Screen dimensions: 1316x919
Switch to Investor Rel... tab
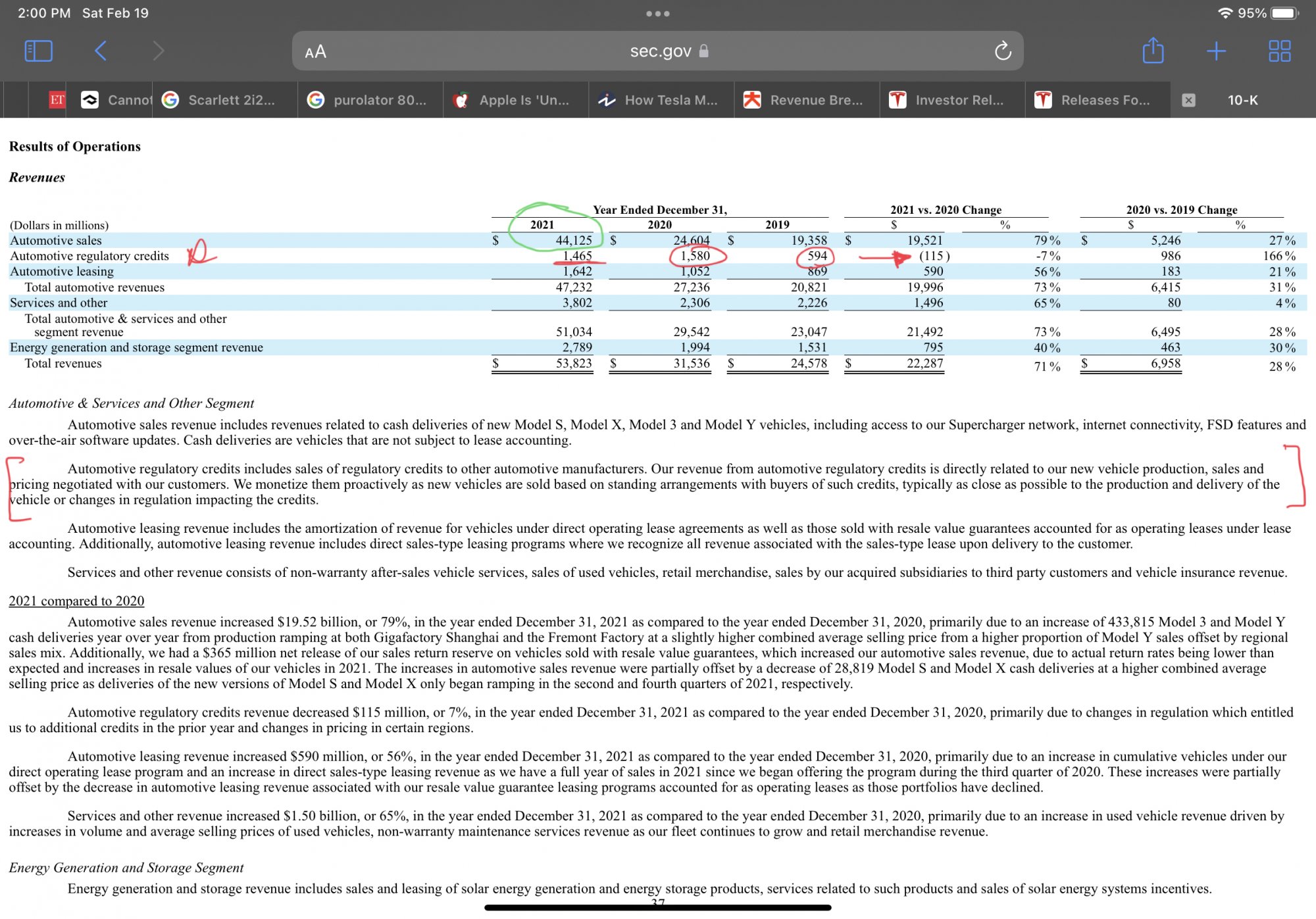952,100
